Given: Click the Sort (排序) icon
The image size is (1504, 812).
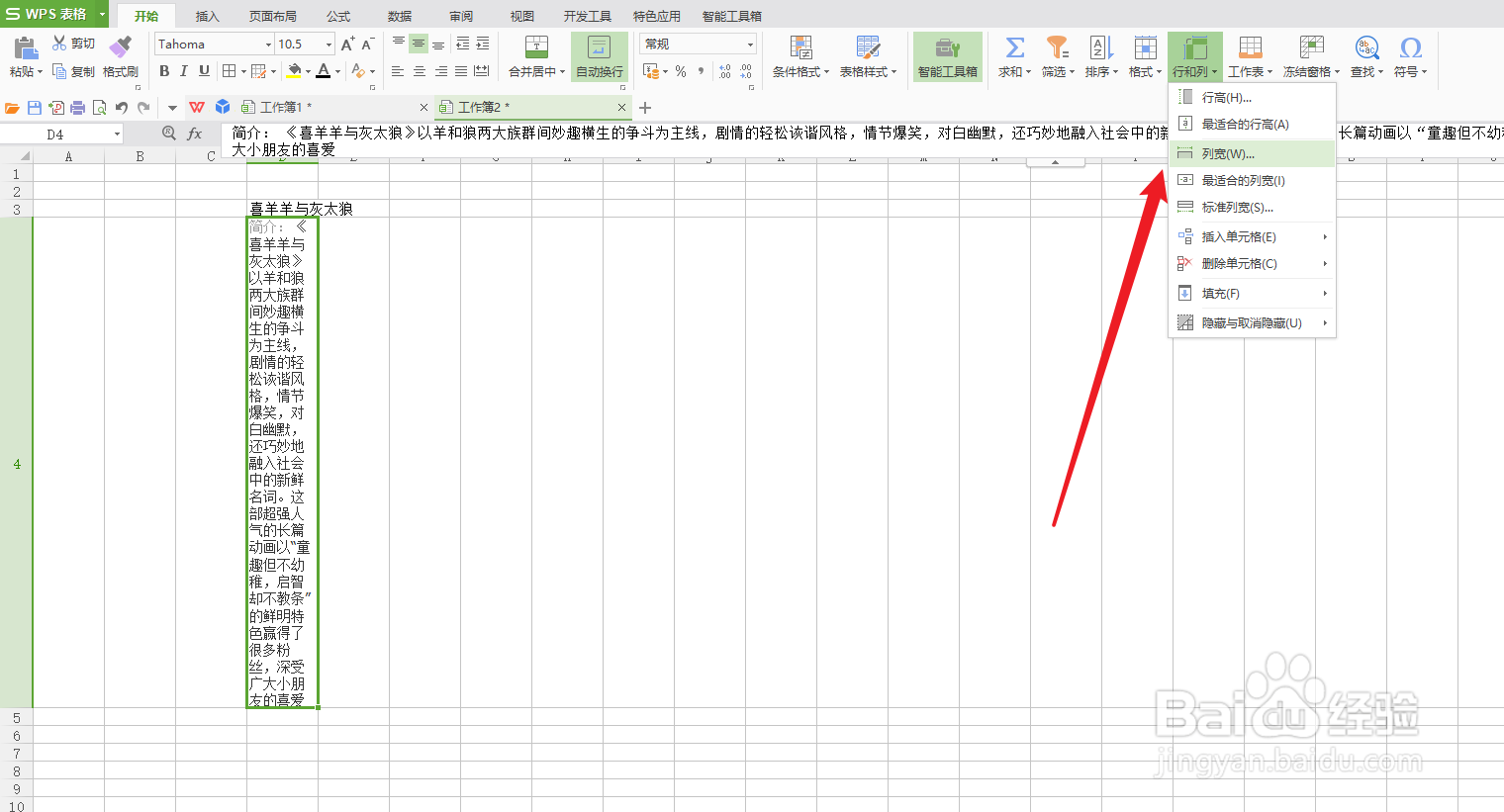Looking at the screenshot, I should [x=1100, y=46].
